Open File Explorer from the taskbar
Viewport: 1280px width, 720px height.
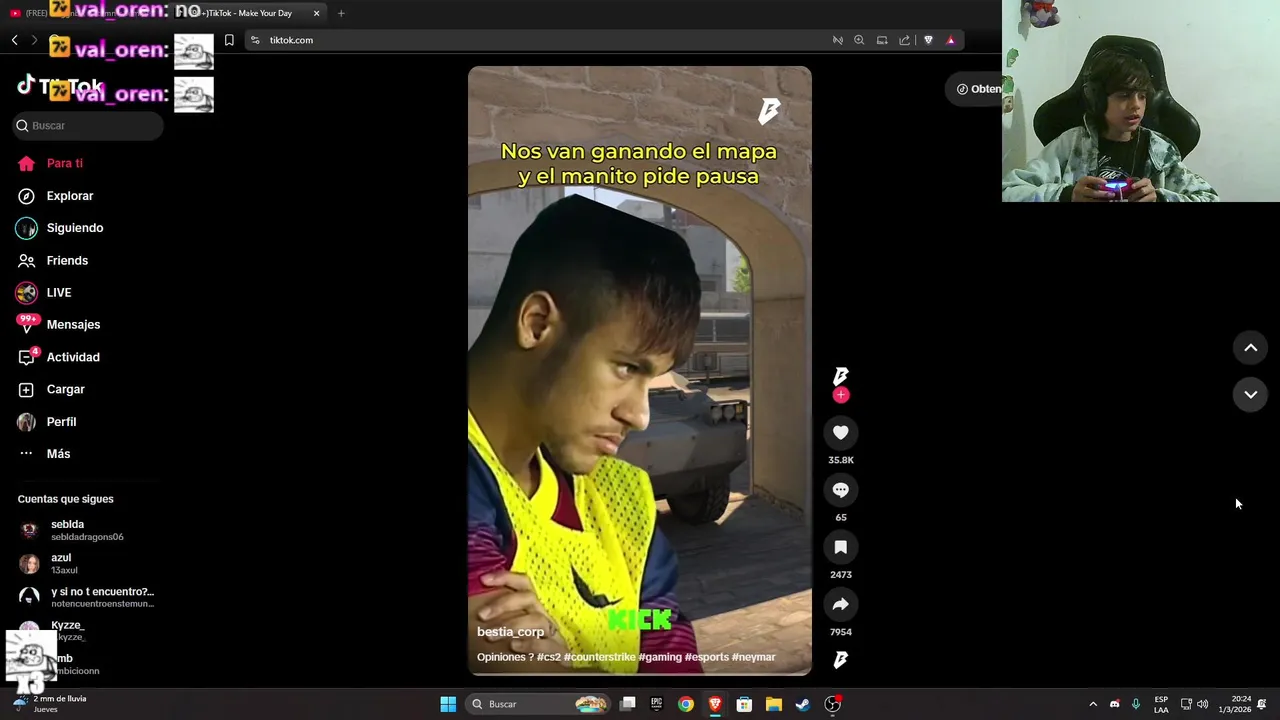point(773,704)
